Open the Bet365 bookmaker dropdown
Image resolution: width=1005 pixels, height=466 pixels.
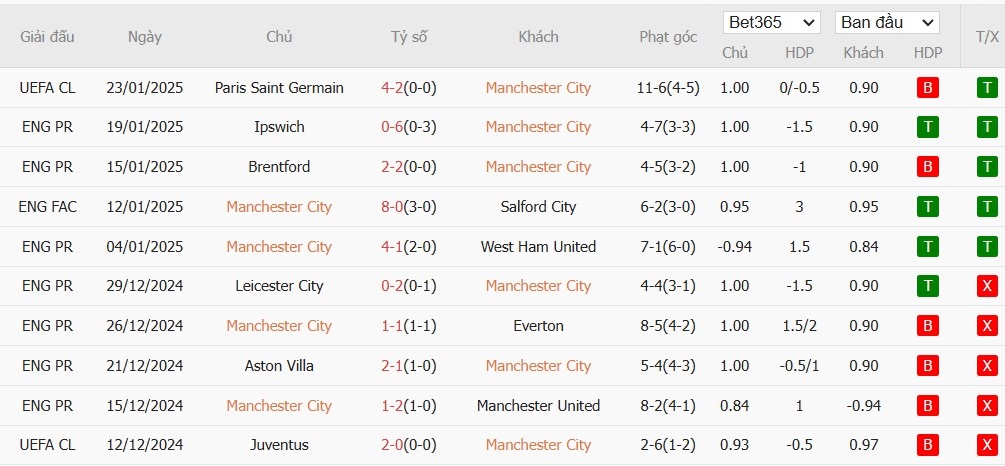[771, 22]
